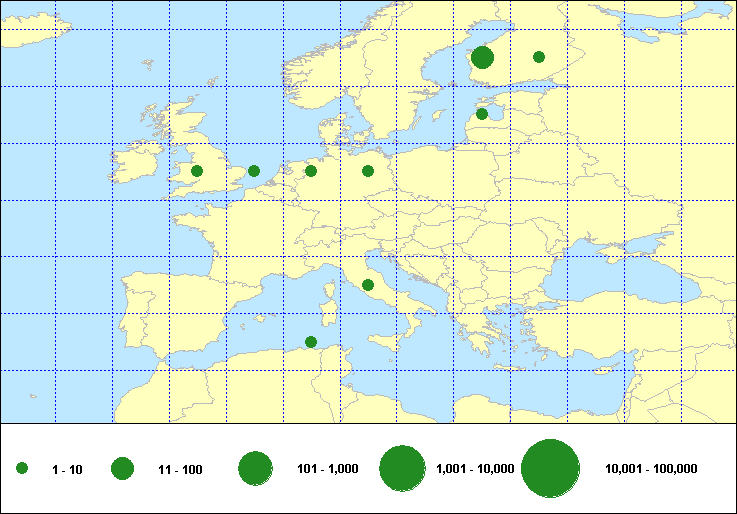Select the legend circle for 11 - 100
This screenshot has width=737, height=514.
click(x=123, y=469)
